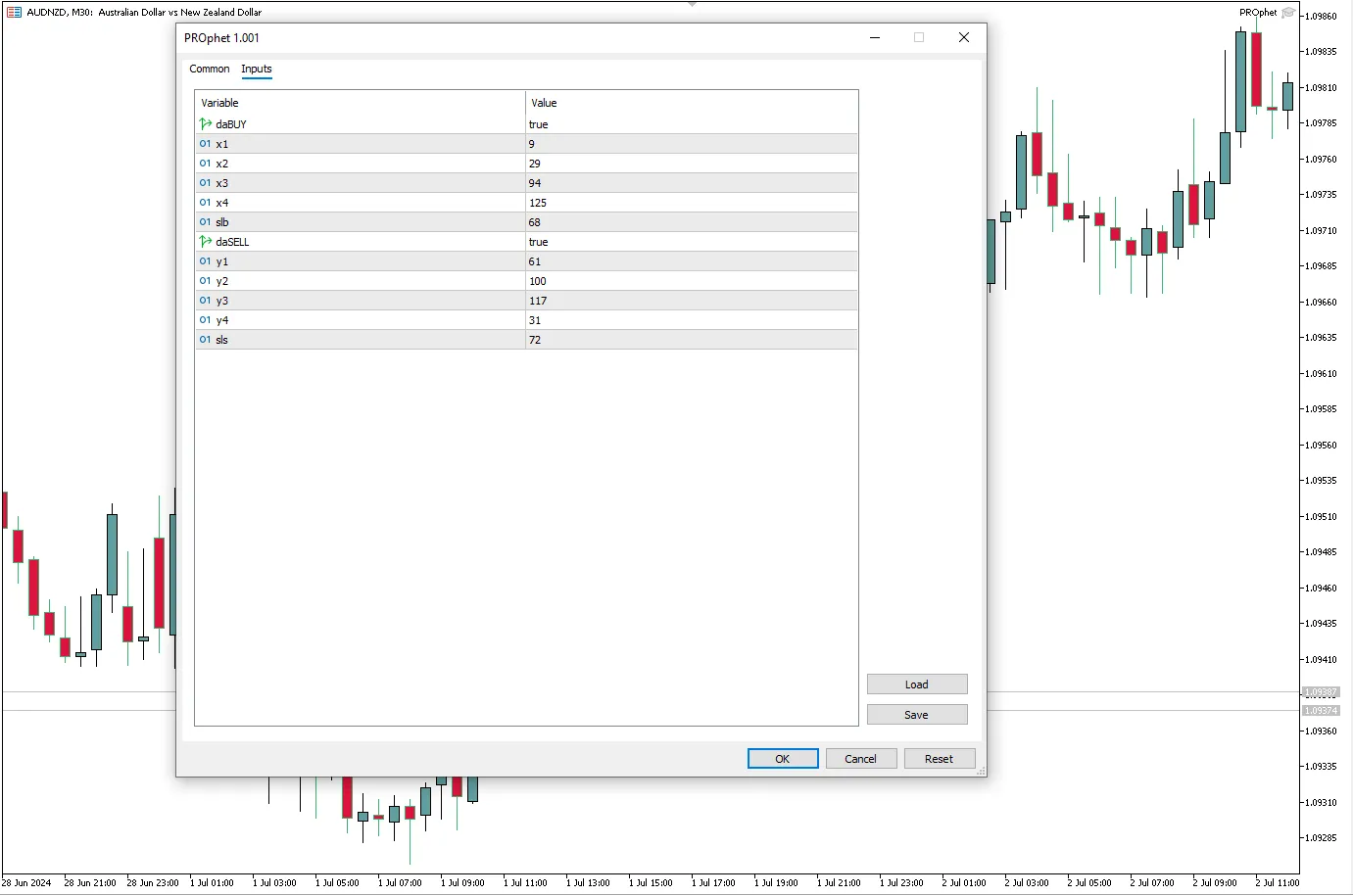Edit the x2 value field showing 29
Viewport: 1353px width, 896px height.
click(x=692, y=164)
